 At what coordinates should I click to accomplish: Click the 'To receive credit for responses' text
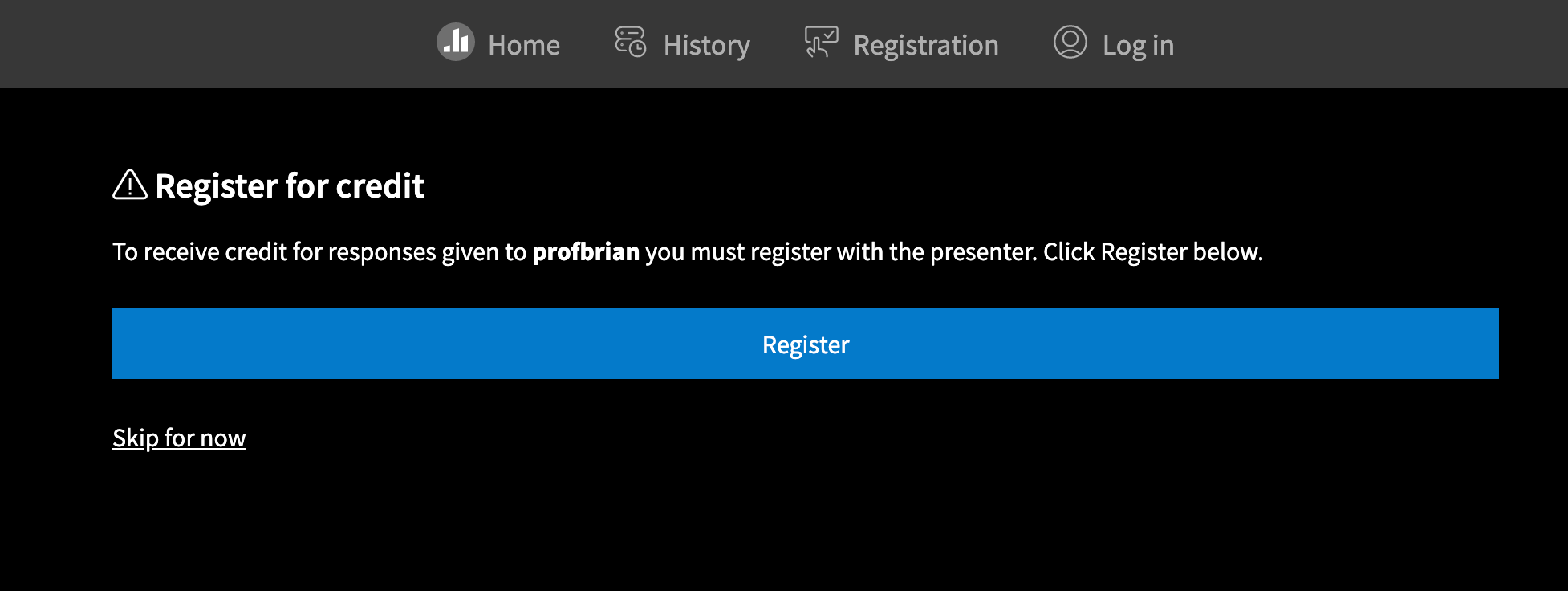274,252
